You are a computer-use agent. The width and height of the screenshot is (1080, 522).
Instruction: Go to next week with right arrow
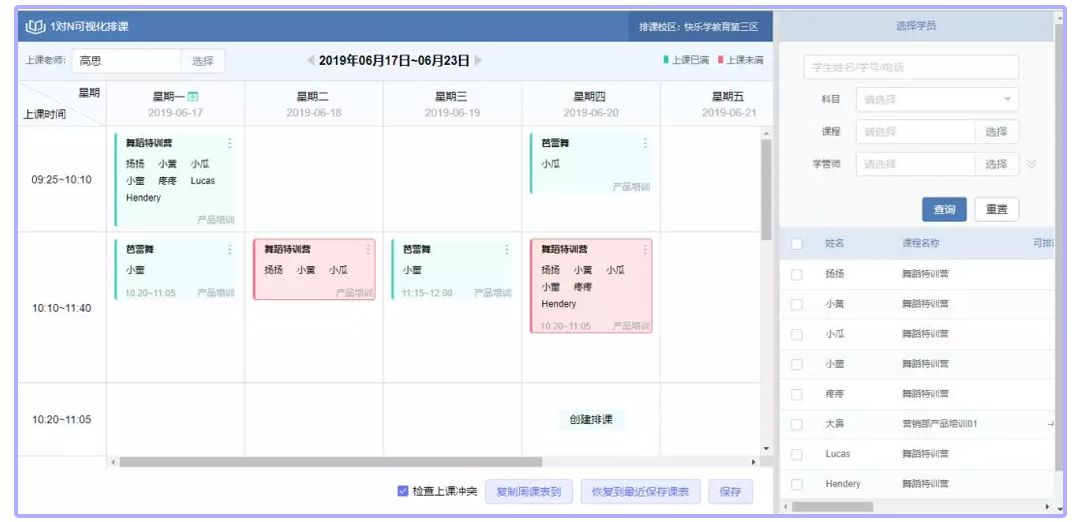(x=478, y=61)
